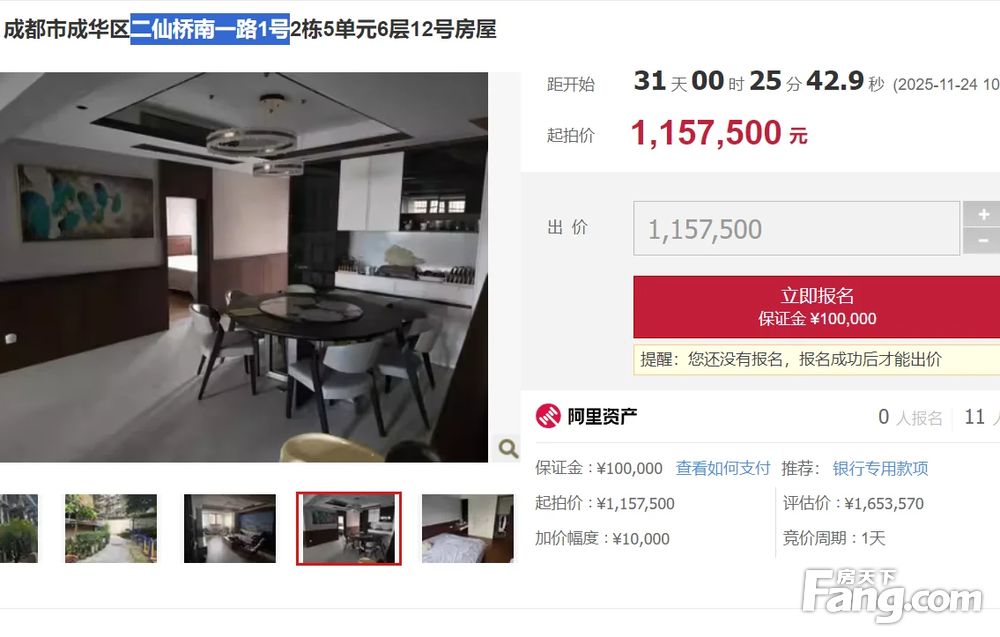Click the 阿里资产 logo icon
The width and height of the screenshot is (1000, 637).
(548, 416)
